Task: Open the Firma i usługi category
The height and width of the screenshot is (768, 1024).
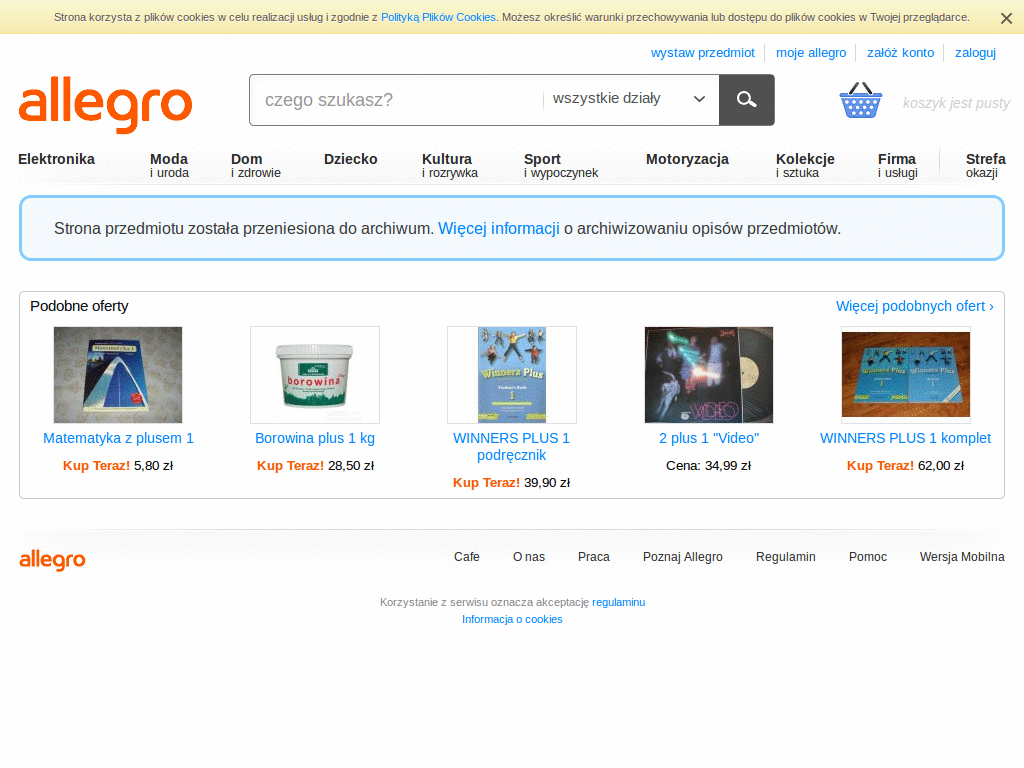Action: point(897,165)
